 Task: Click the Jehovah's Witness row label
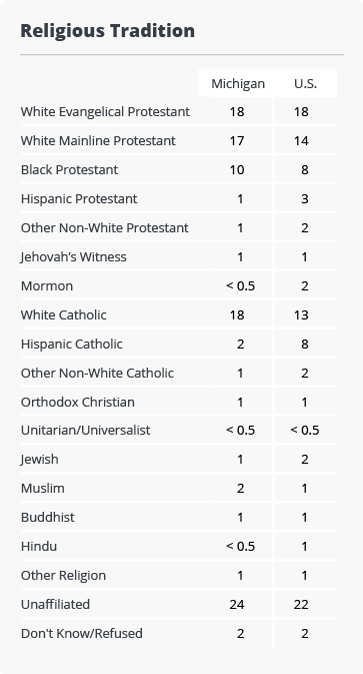click(x=74, y=257)
